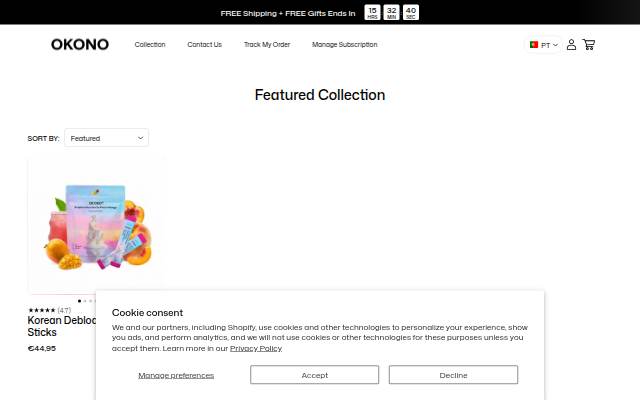Open the Korean Debloat Sticks product image
The width and height of the screenshot is (640, 400).
(96, 225)
